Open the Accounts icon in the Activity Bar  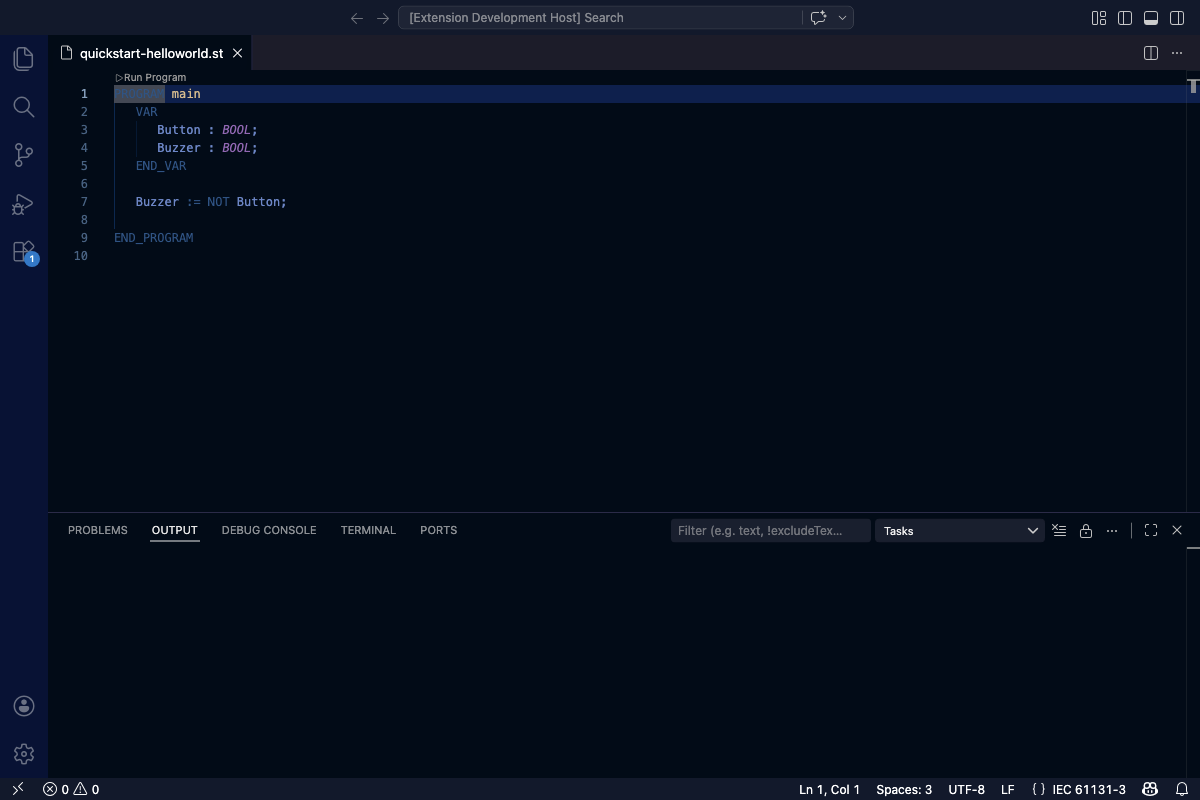point(23,705)
